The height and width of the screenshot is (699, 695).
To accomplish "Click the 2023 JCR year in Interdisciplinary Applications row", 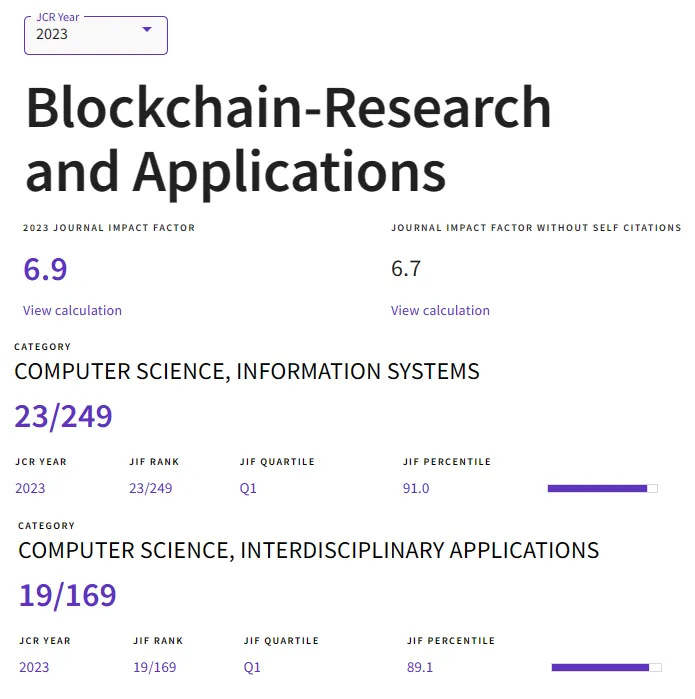I will [x=34, y=667].
